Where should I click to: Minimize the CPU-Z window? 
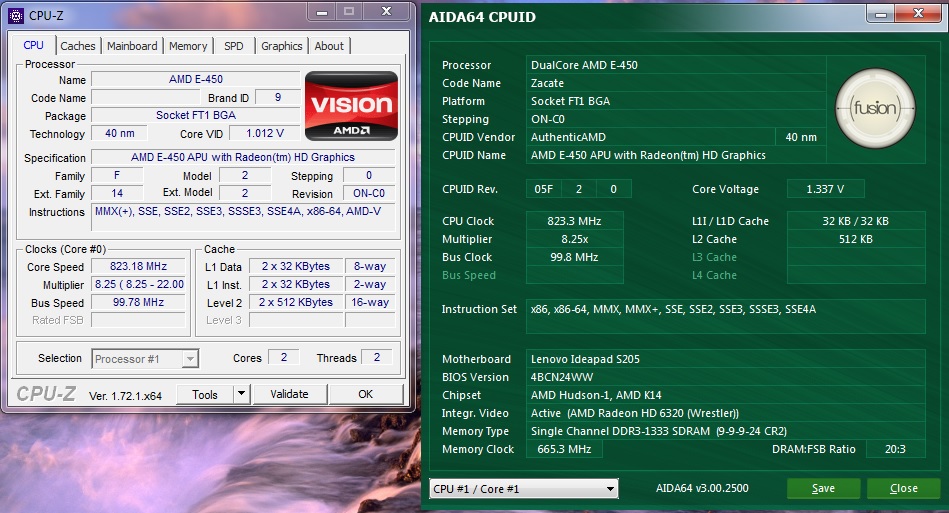(322, 12)
